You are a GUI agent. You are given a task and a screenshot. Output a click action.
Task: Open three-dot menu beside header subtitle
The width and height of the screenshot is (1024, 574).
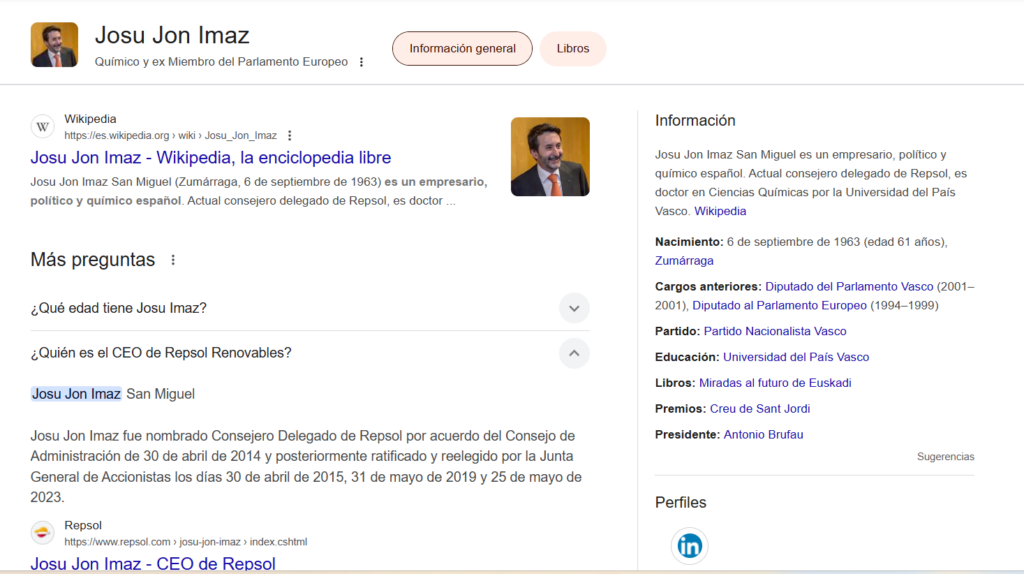(361, 62)
